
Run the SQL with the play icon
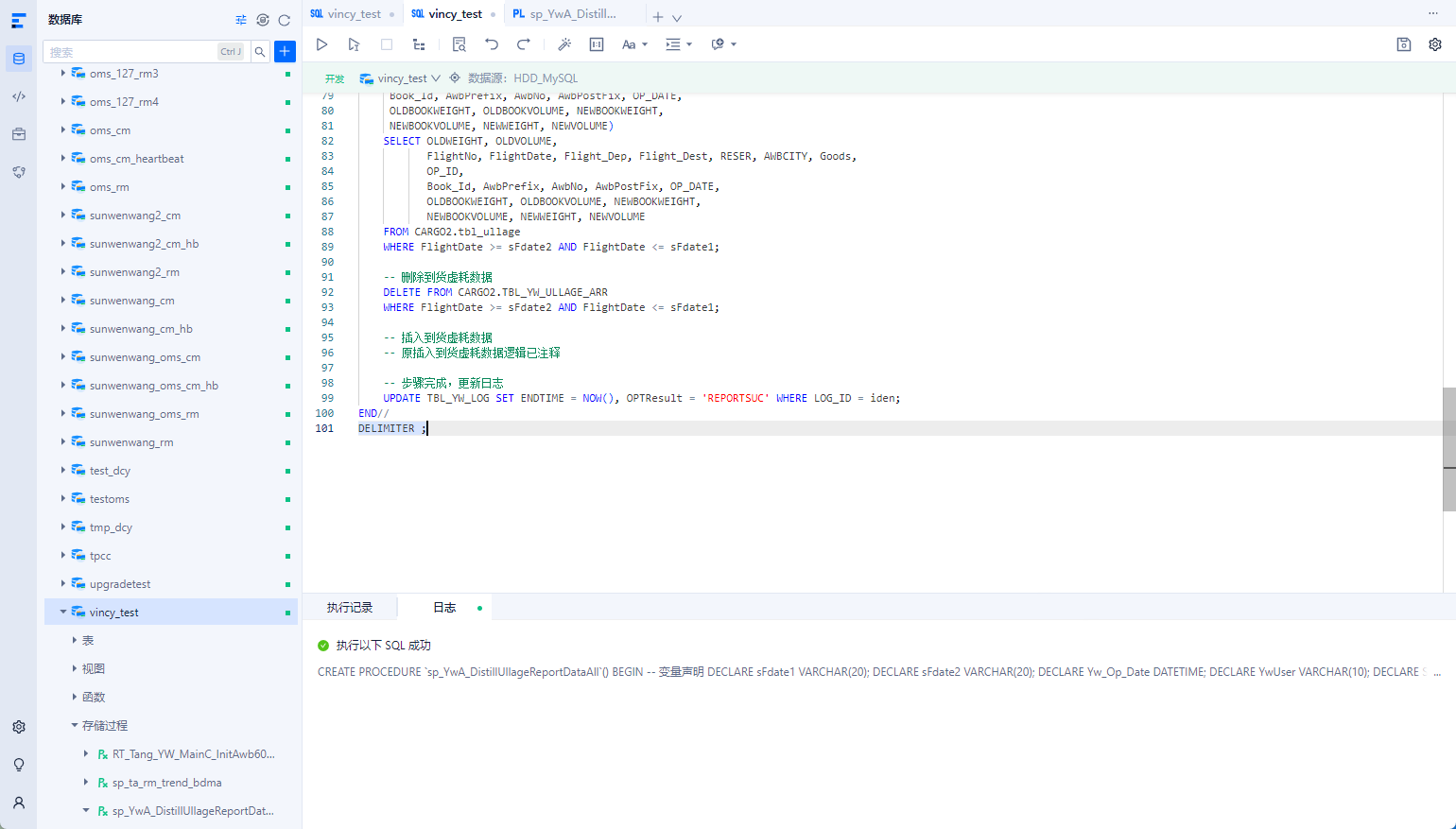point(321,44)
